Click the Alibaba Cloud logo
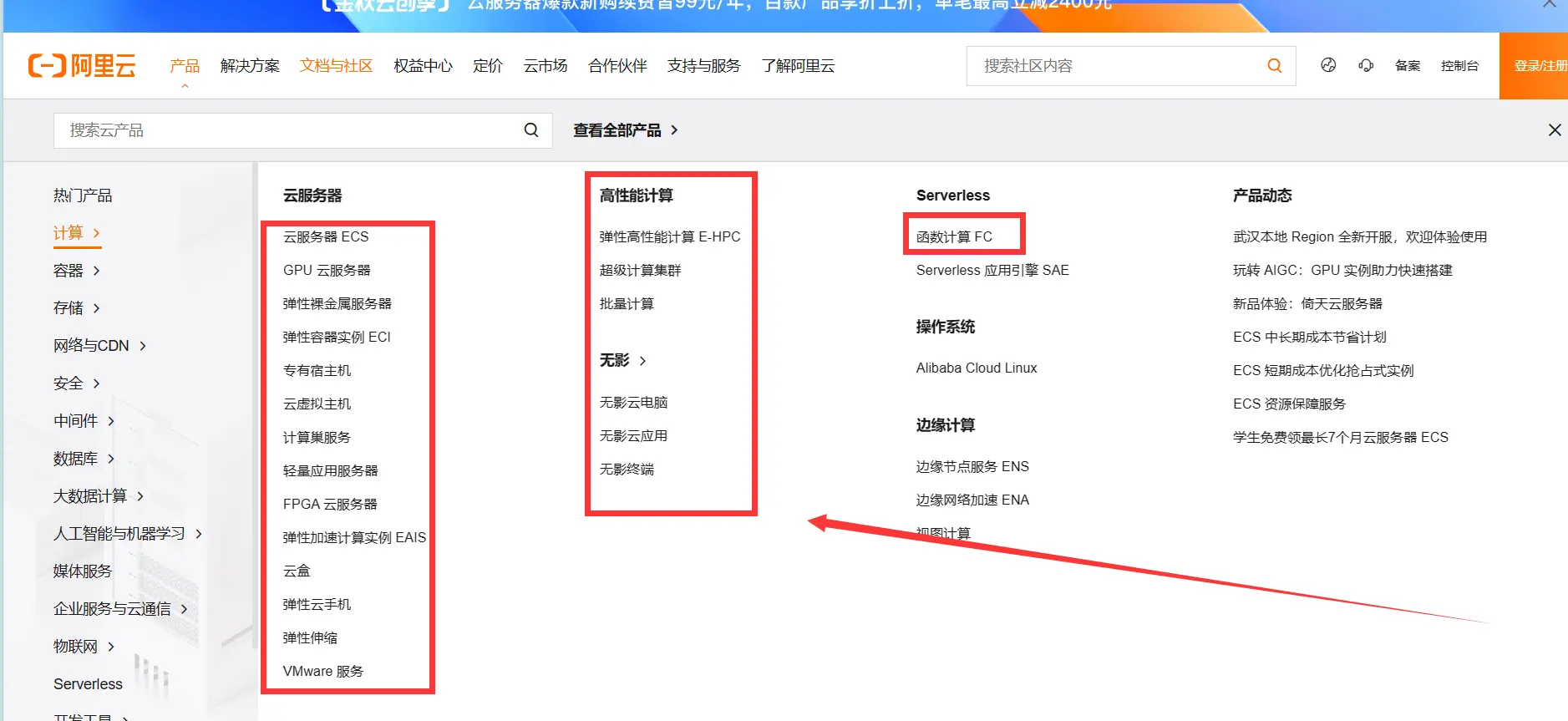Viewport: 1568px width, 721px height. pyautogui.click(x=82, y=65)
